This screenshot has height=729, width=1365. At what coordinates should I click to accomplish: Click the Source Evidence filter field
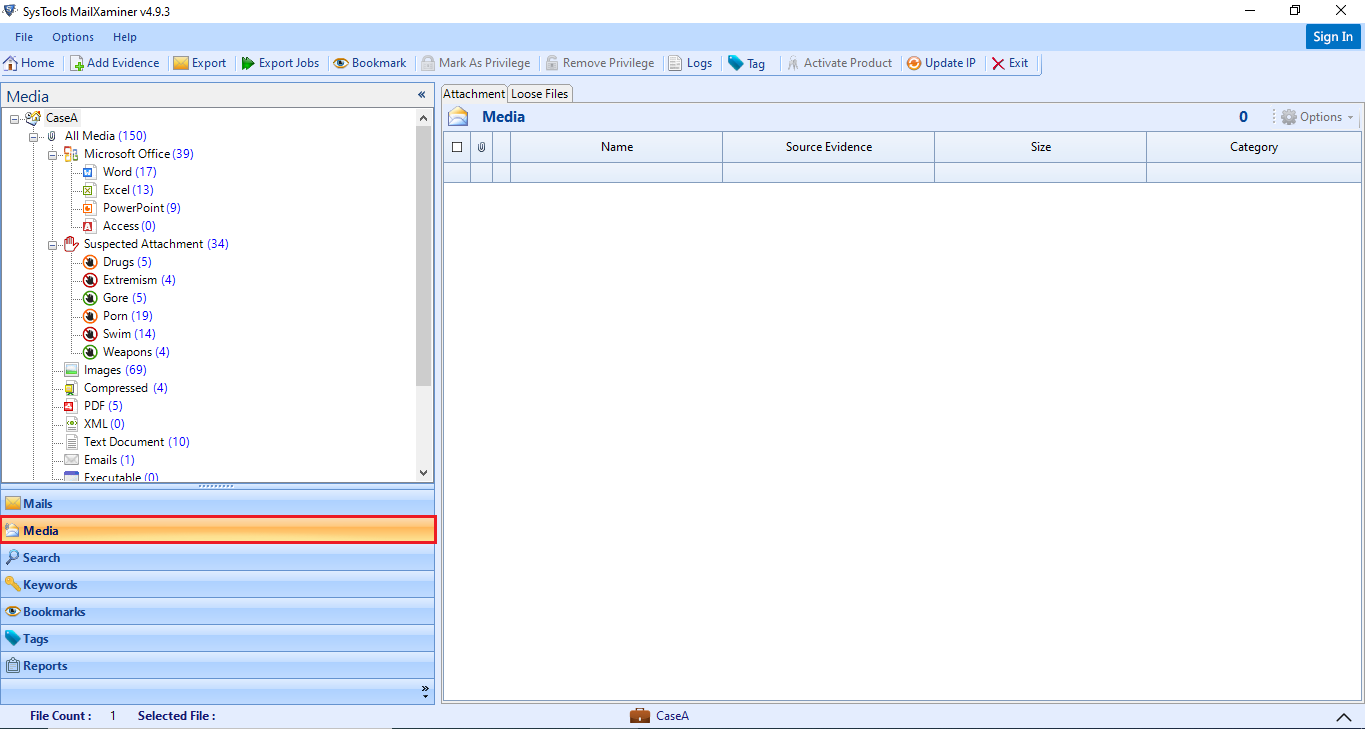point(829,172)
